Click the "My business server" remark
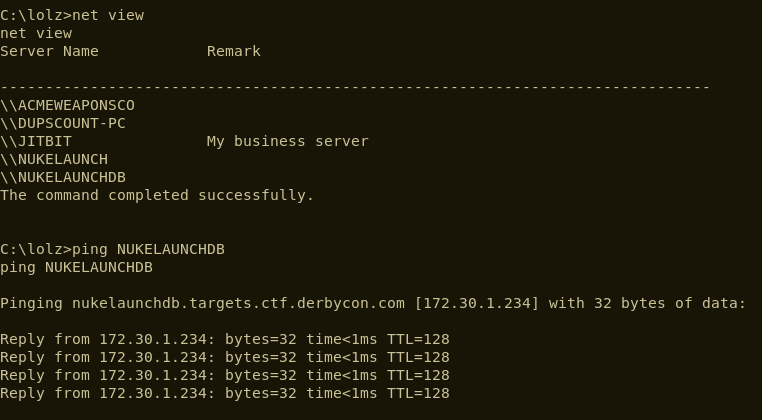Image resolution: width=762 pixels, height=420 pixels. tap(287, 141)
